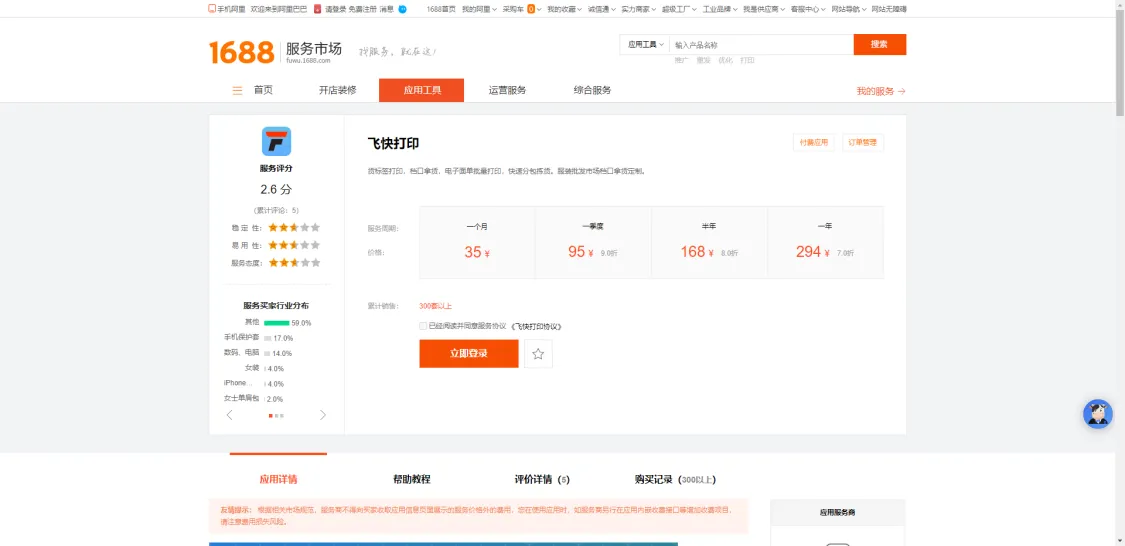The height and width of the screenshot is (546, 1125).
Task: Expand the 诚信通 top menu
Action: pyautogui.click(x=601, y=9)
